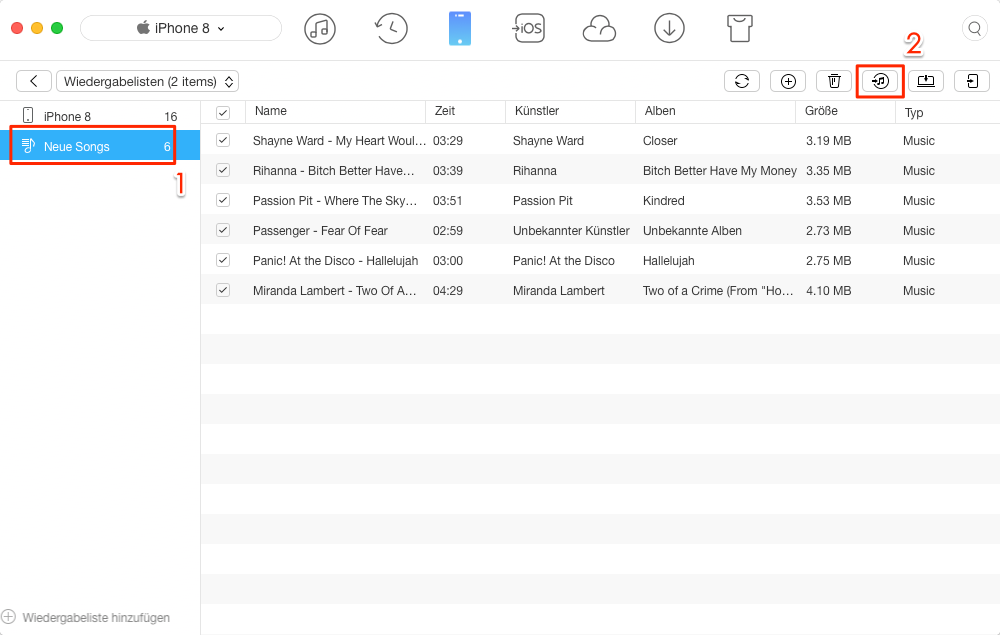This screenshot has width=1000, height=635.
Task: Click the add plus button
Action: [x=788, y=81]
